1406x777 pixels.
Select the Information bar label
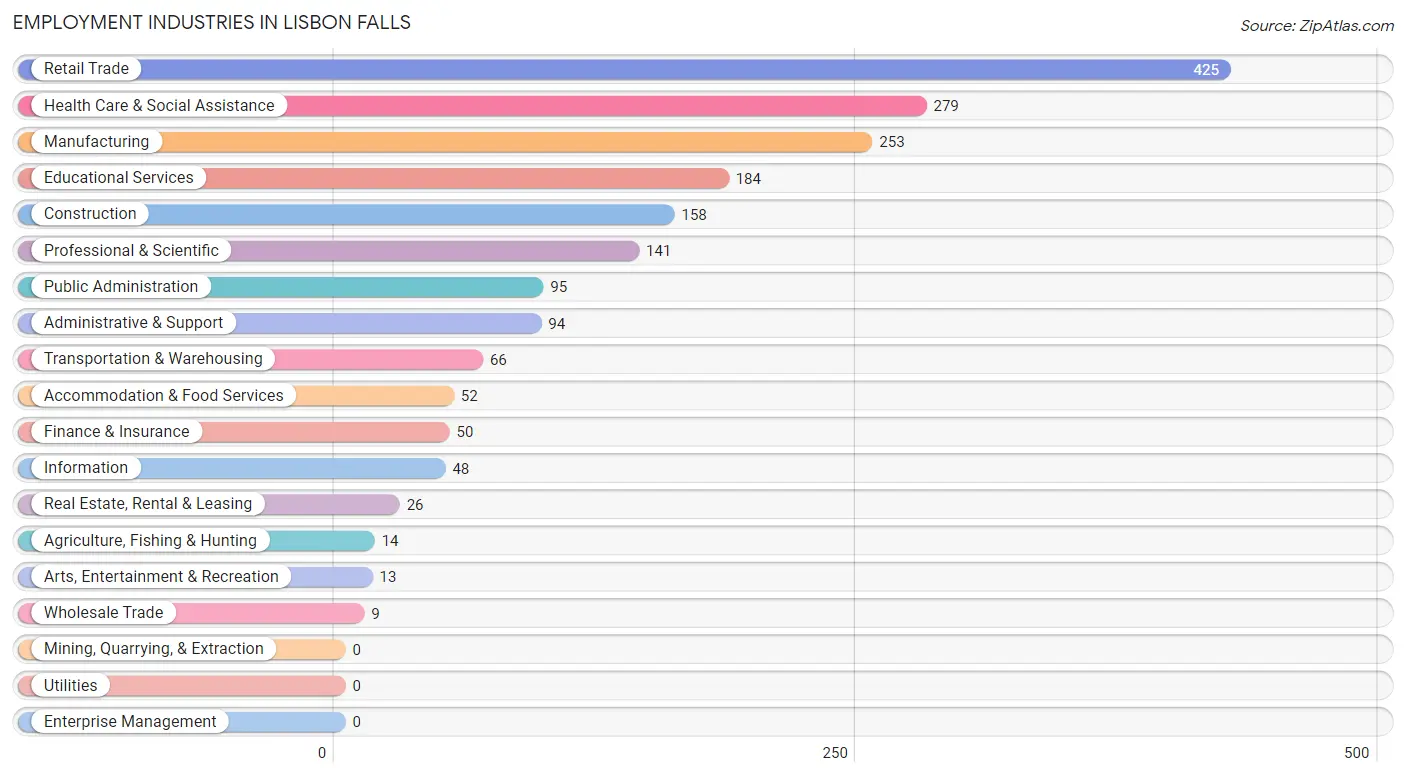86,468
